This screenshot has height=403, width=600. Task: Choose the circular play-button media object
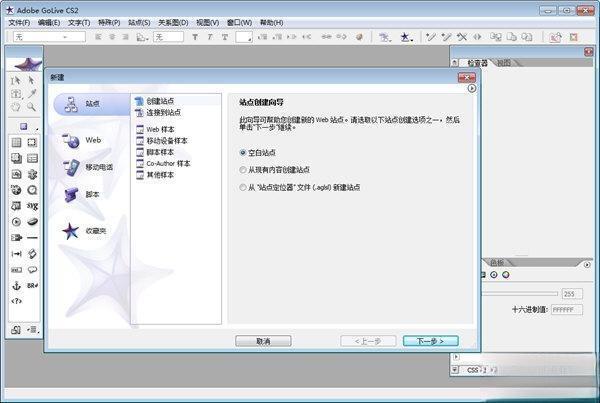click(16, 222)
